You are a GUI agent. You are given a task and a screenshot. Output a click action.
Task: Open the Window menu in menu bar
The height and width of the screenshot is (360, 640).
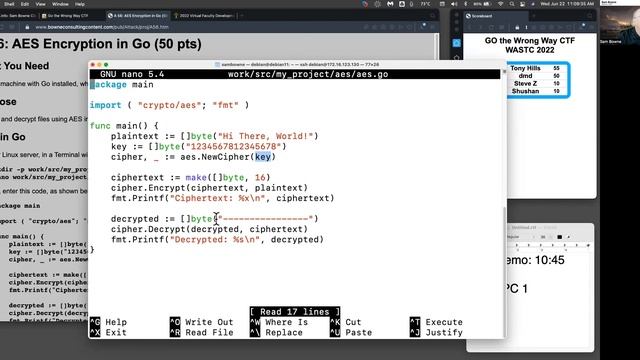click(x=60, y=4)
